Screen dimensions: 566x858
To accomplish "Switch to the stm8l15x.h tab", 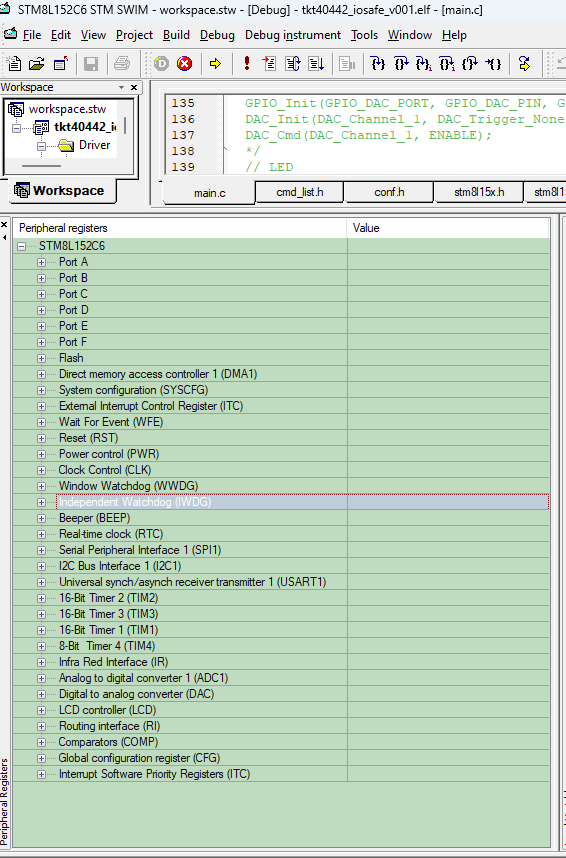I will coord(479,192).
